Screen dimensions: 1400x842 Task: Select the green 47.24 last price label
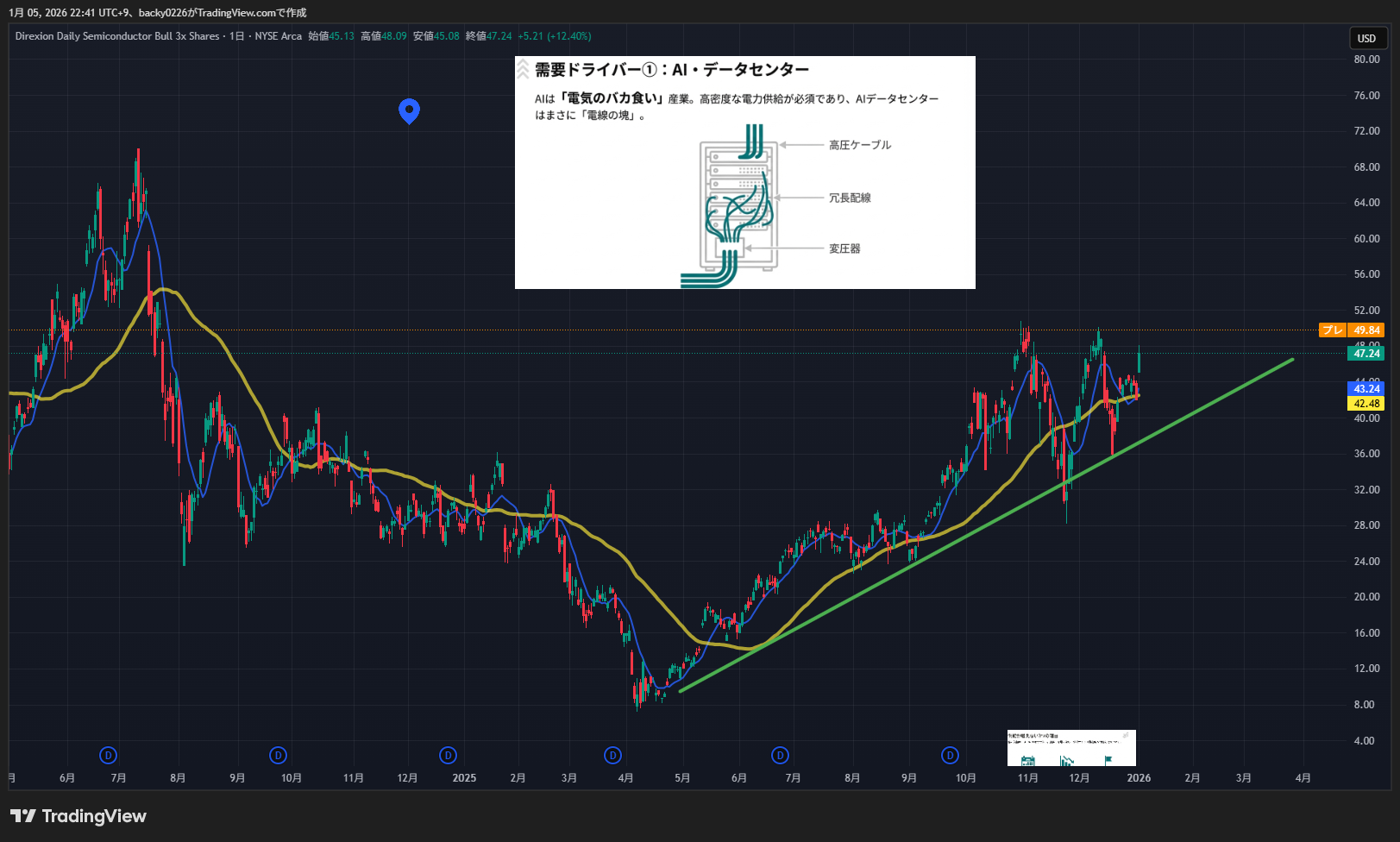point(1366,354)
